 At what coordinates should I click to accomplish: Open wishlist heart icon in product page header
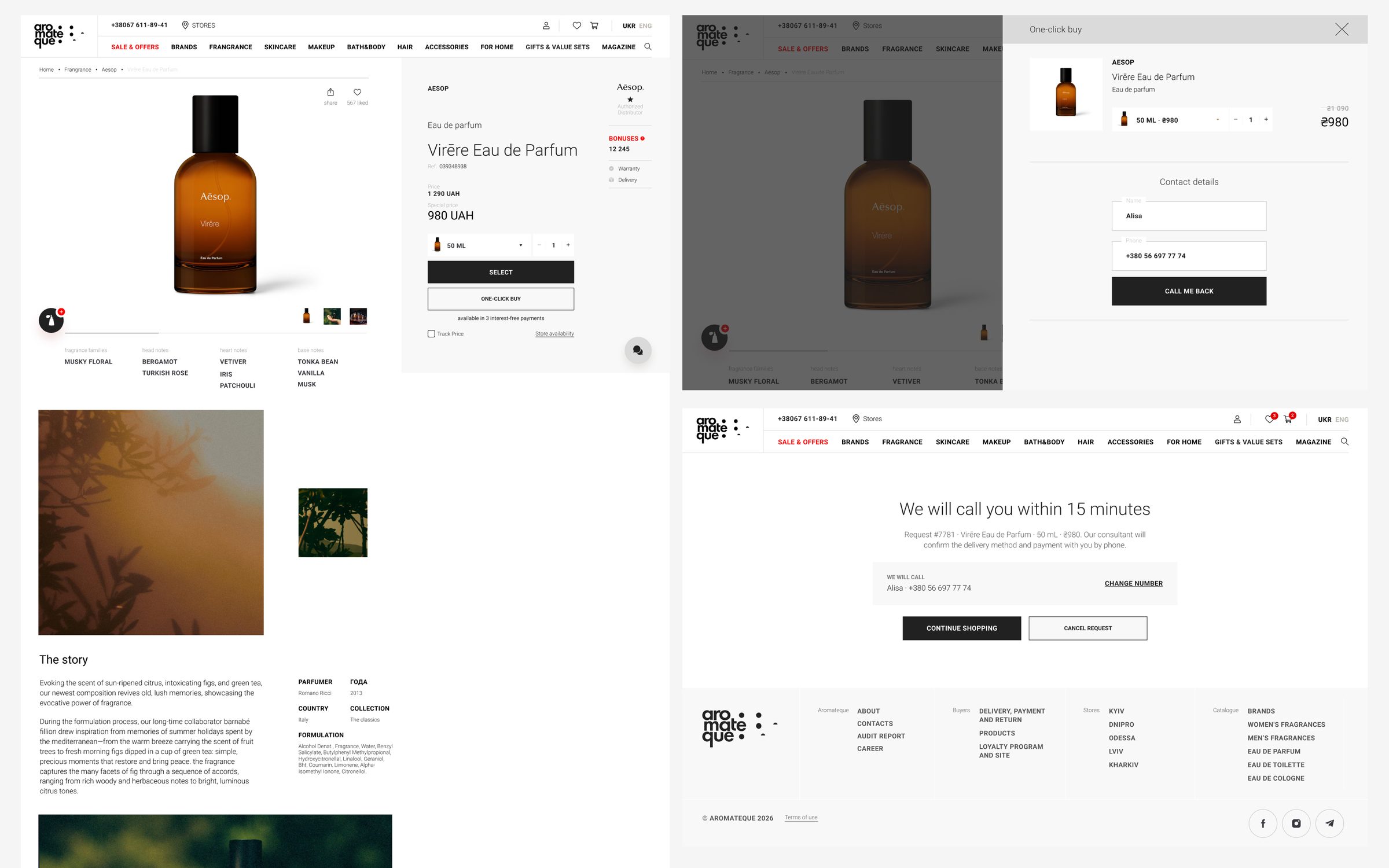[x=576, y=25]
